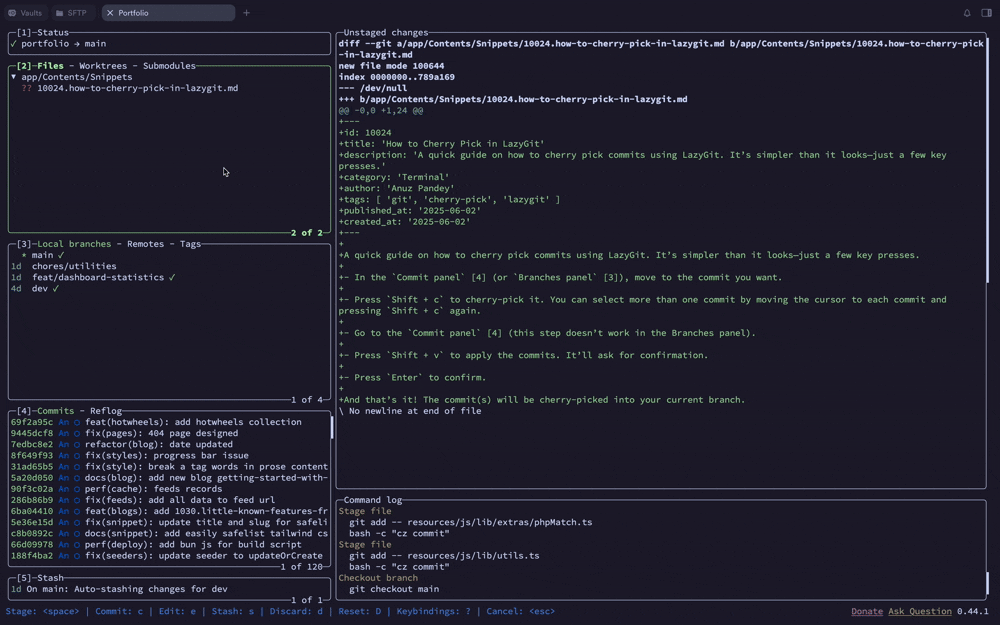The height and width of the screenshot is (625, 1000).
Task: Open the Vaults icon tab
Action: 25,13
